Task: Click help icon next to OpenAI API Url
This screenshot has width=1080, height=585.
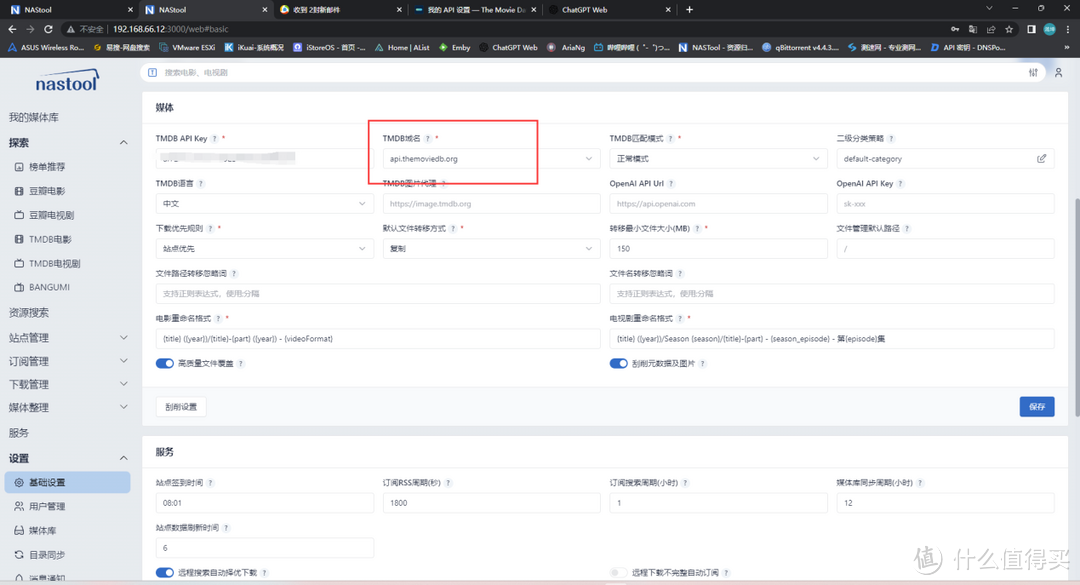Action: pyautogui.click(x=672, y=184)
